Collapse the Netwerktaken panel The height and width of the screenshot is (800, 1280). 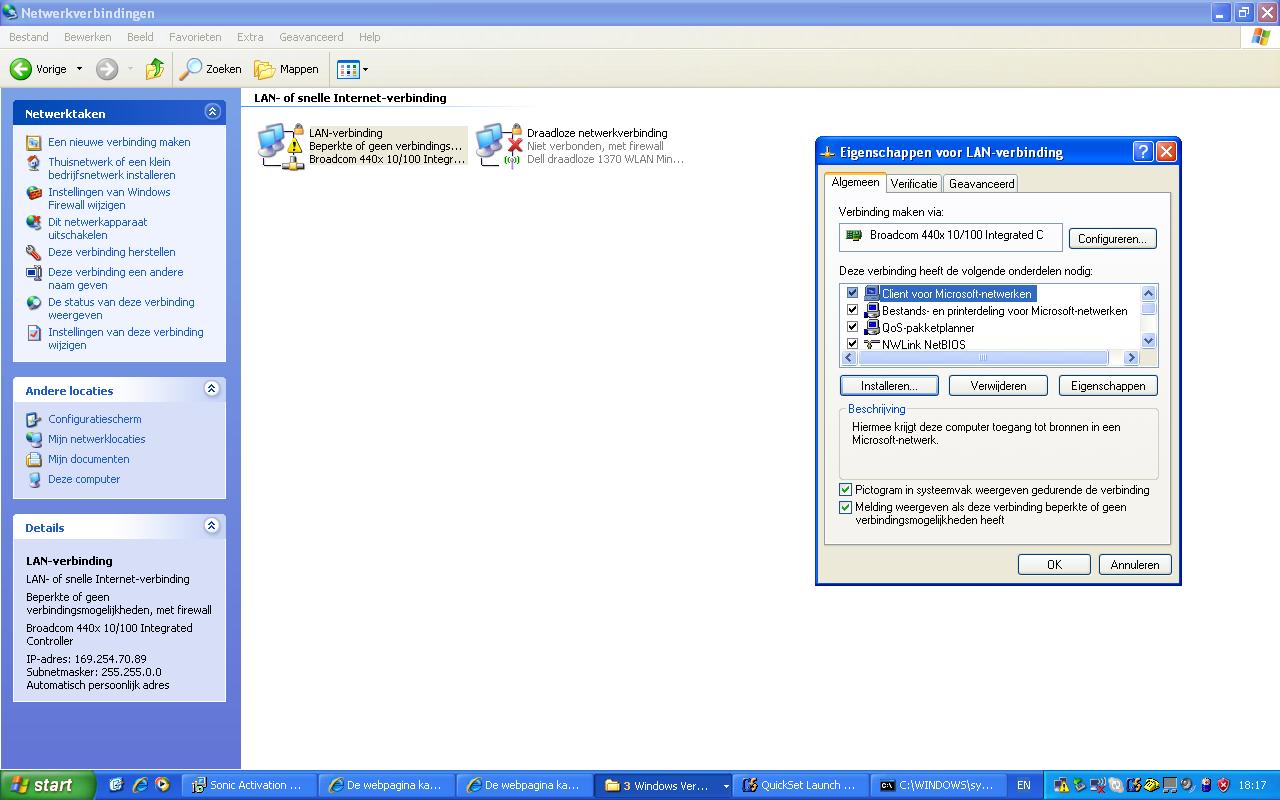[212, 112]
